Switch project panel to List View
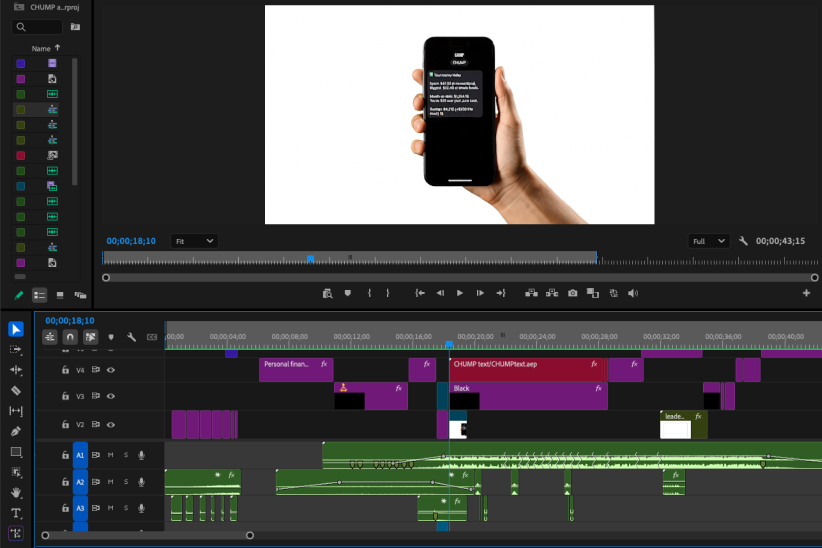This screenshot has width=822, height=548. point(39,295)
